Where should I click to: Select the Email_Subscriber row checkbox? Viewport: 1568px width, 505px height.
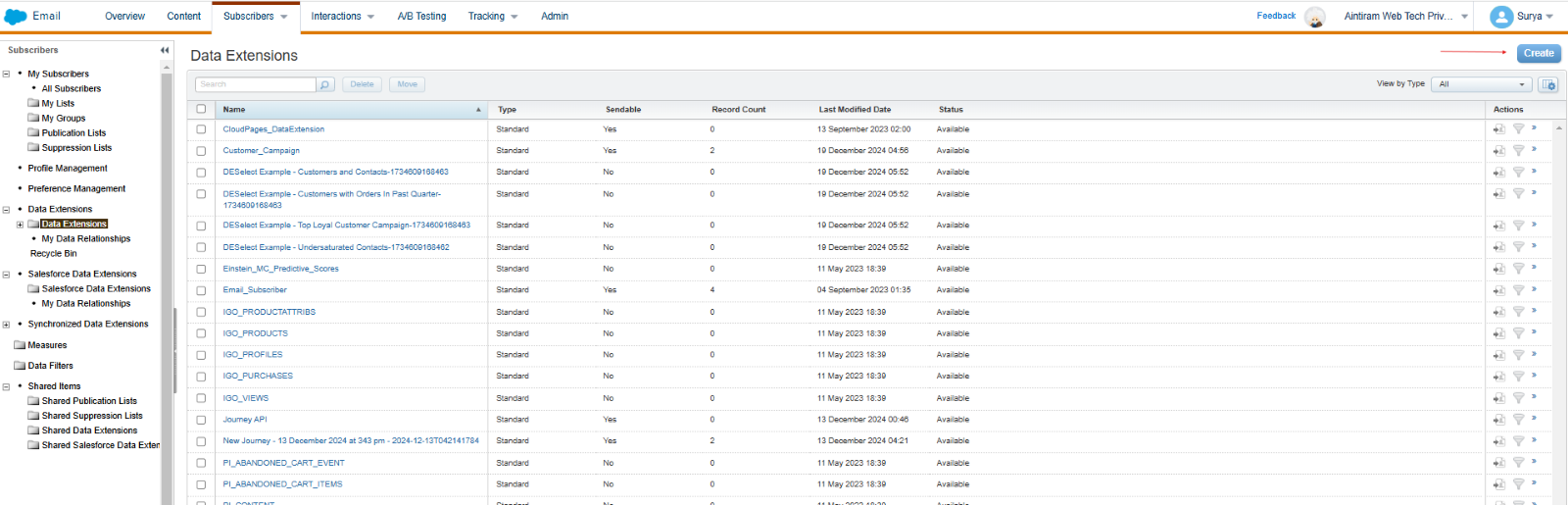pyautogui.click(x=201, y=290)
